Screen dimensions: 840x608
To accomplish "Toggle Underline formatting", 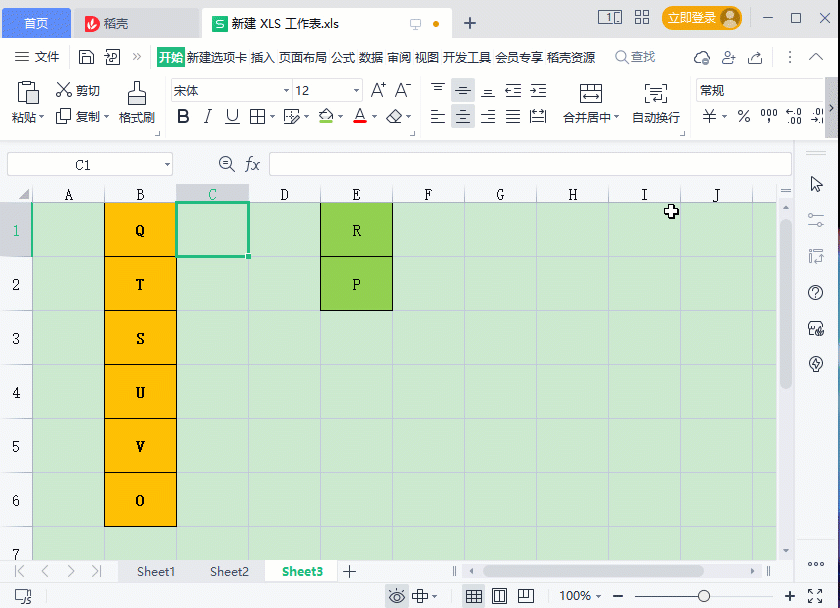I will (x=232, y=116).
